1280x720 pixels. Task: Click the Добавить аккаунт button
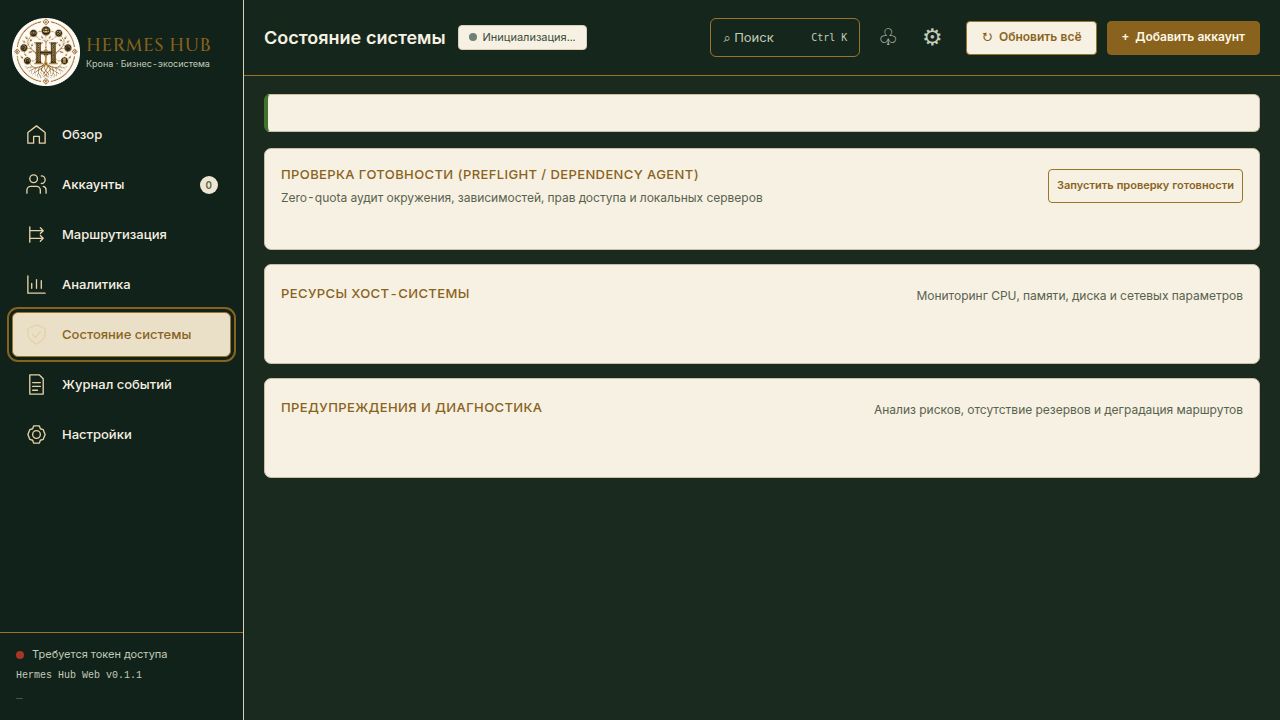coord(1183,37)
